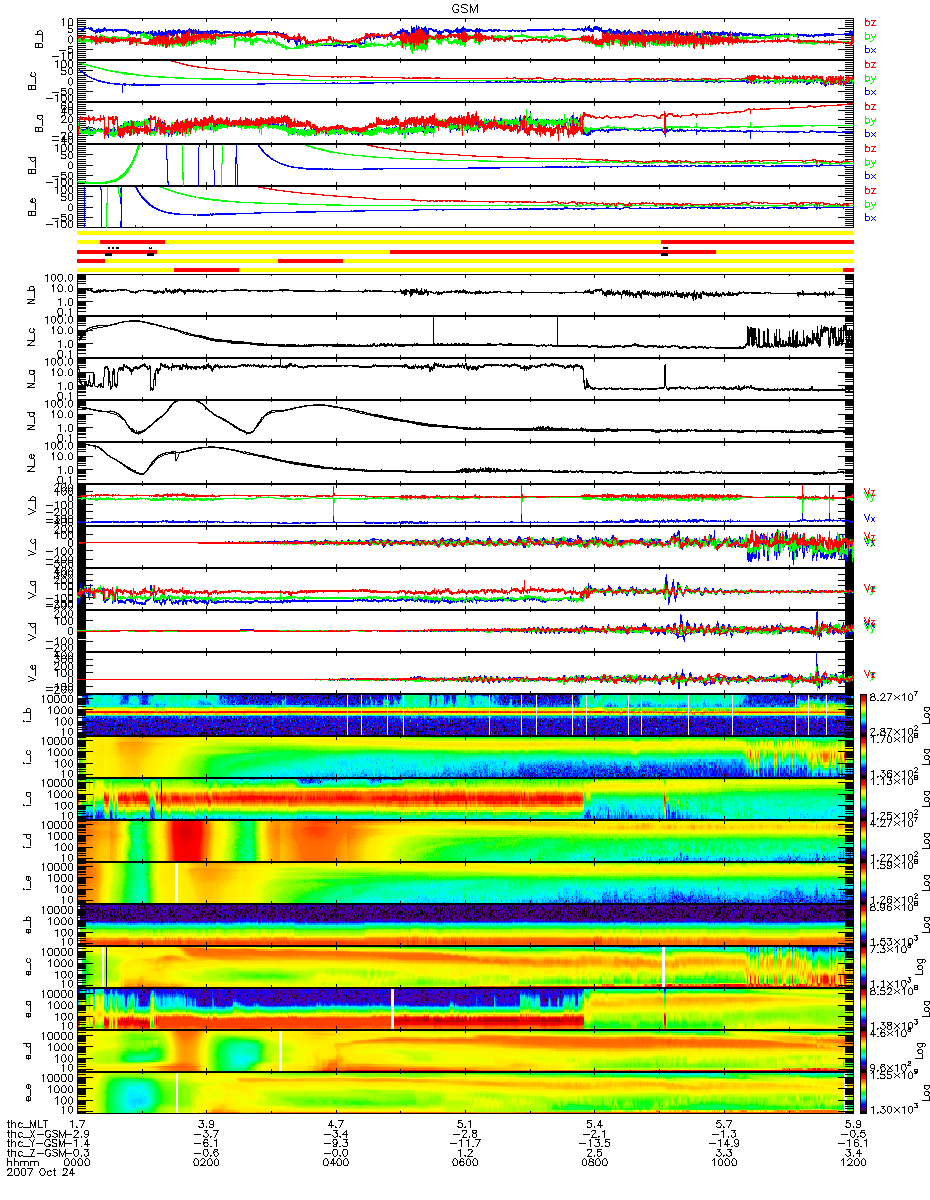
Task: Click the MLT value 4.7
Action: [x=335, y=1122]
